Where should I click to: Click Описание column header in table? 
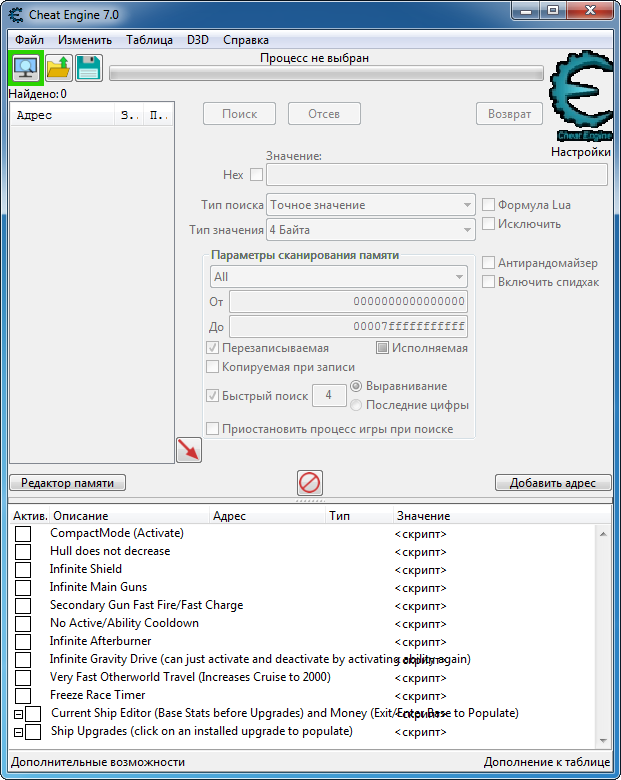click(129, 516)
